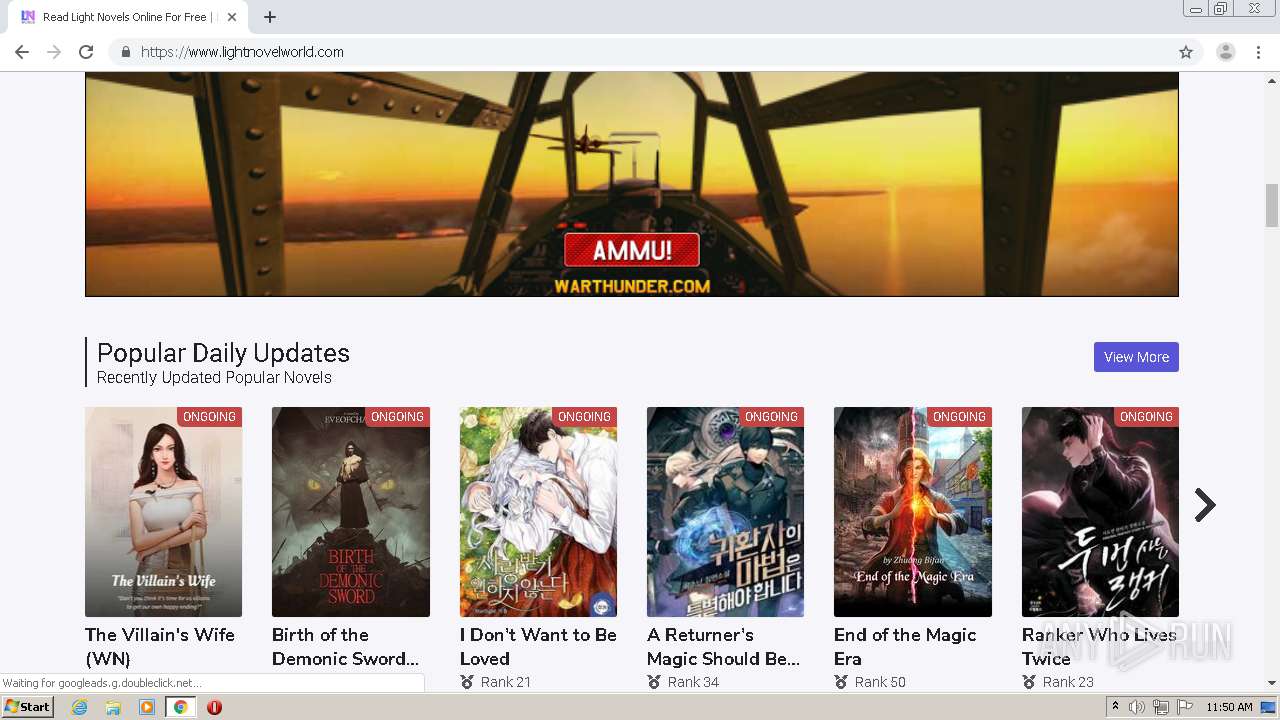1280x720 pixels.
Task: Advance the carousel with the right chevron
Action: pyautogui.click(x=1205, y=506)
